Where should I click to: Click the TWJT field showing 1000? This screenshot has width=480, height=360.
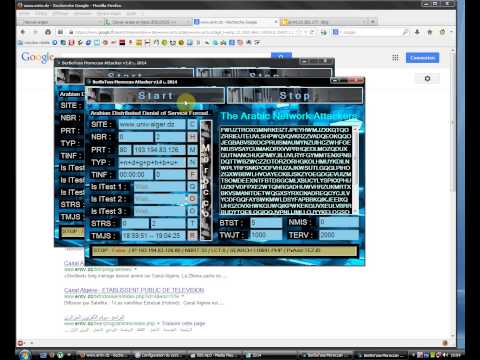click(266, 235)
